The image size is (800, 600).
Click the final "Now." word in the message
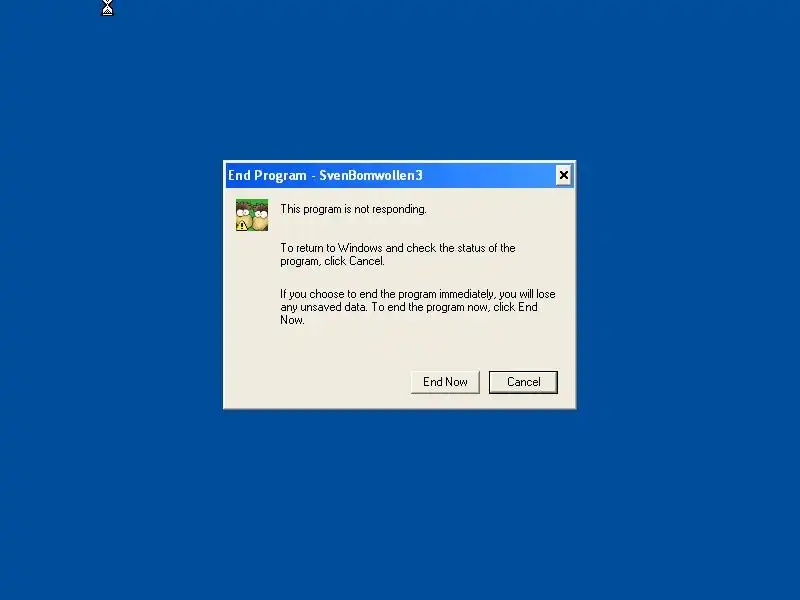pyautogui.click(x=292, y=320)
